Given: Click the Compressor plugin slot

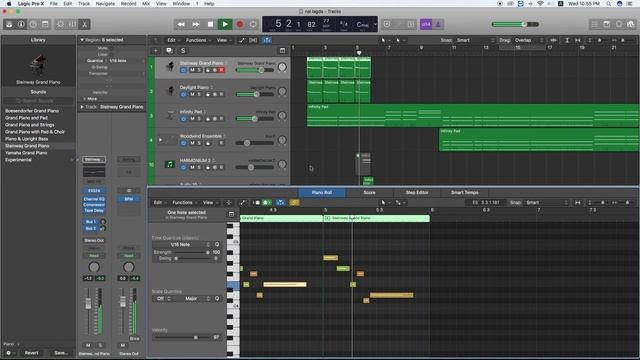Looking at the screenshot, I should click(94, 205).
